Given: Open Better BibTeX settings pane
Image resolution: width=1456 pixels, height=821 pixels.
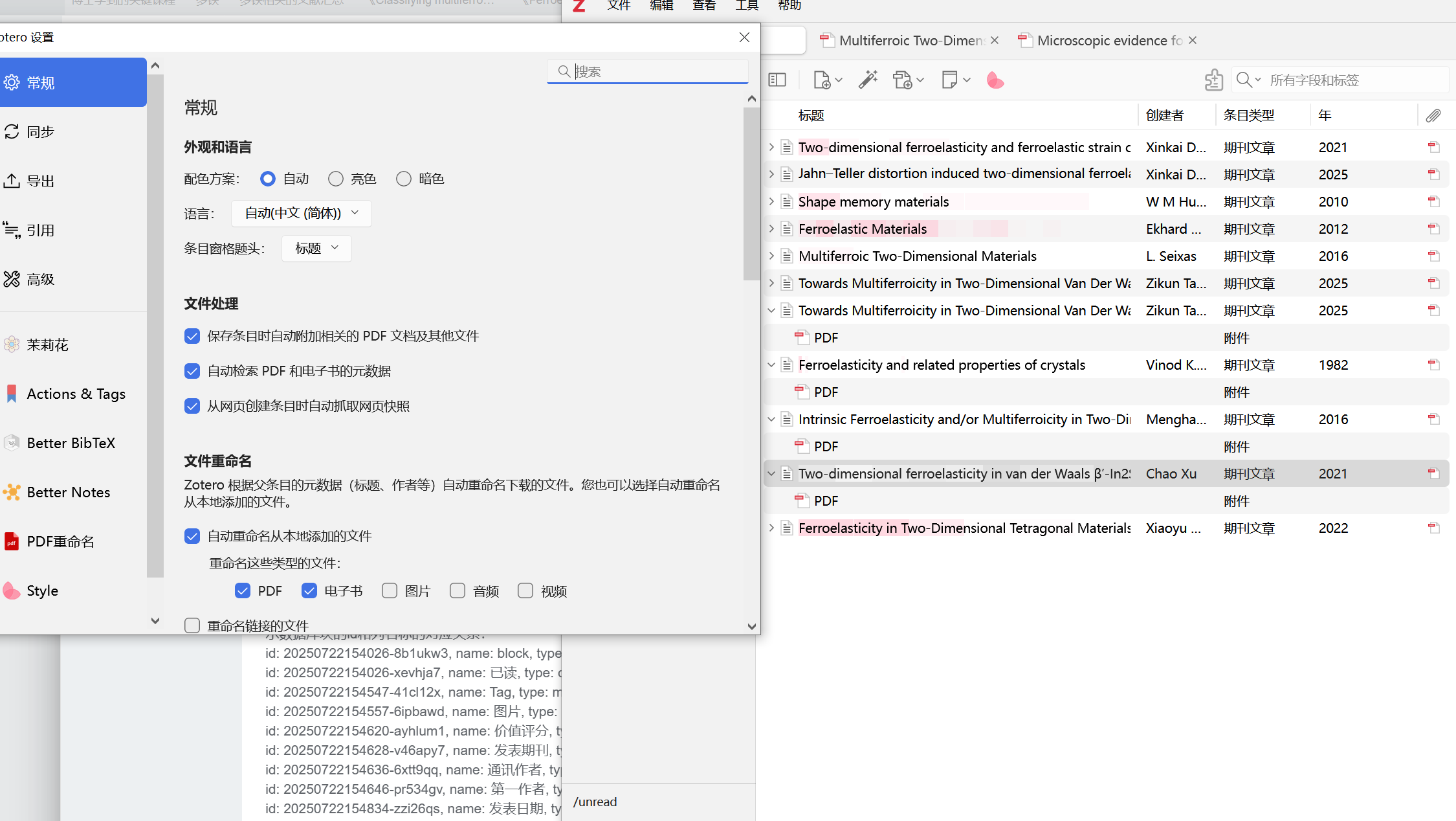Looking at the screenshot, I should tap(71, 443).
